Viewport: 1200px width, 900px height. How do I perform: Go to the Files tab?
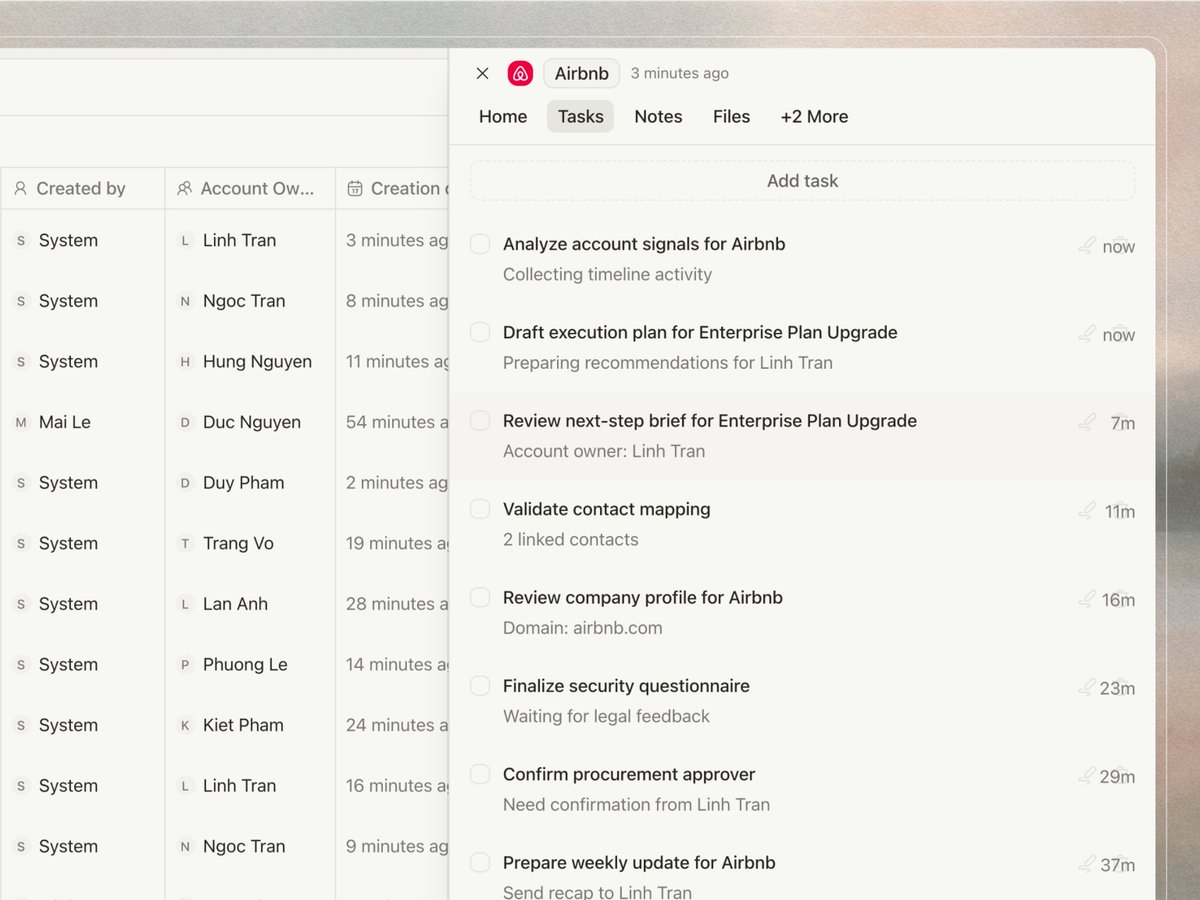click(731, 116)
